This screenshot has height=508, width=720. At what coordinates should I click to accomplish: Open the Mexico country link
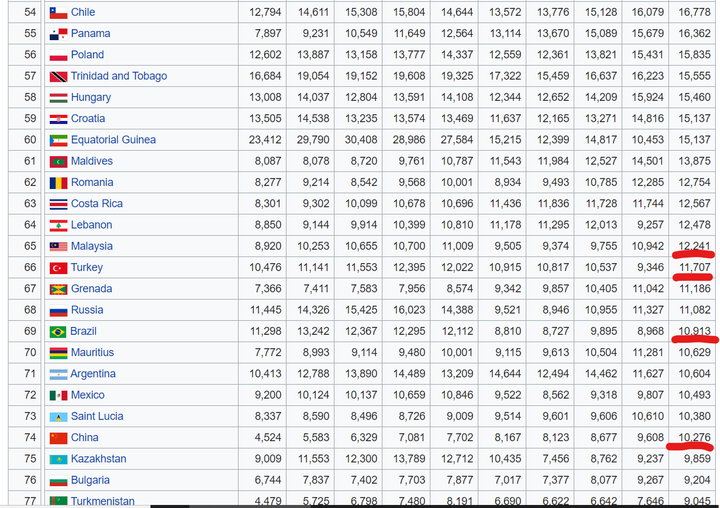point(88,395)
